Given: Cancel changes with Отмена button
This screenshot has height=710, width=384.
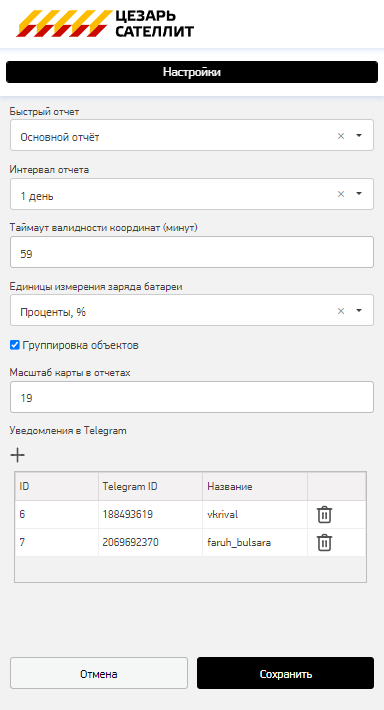Looking at the screenshot, I should pos(99,673).
